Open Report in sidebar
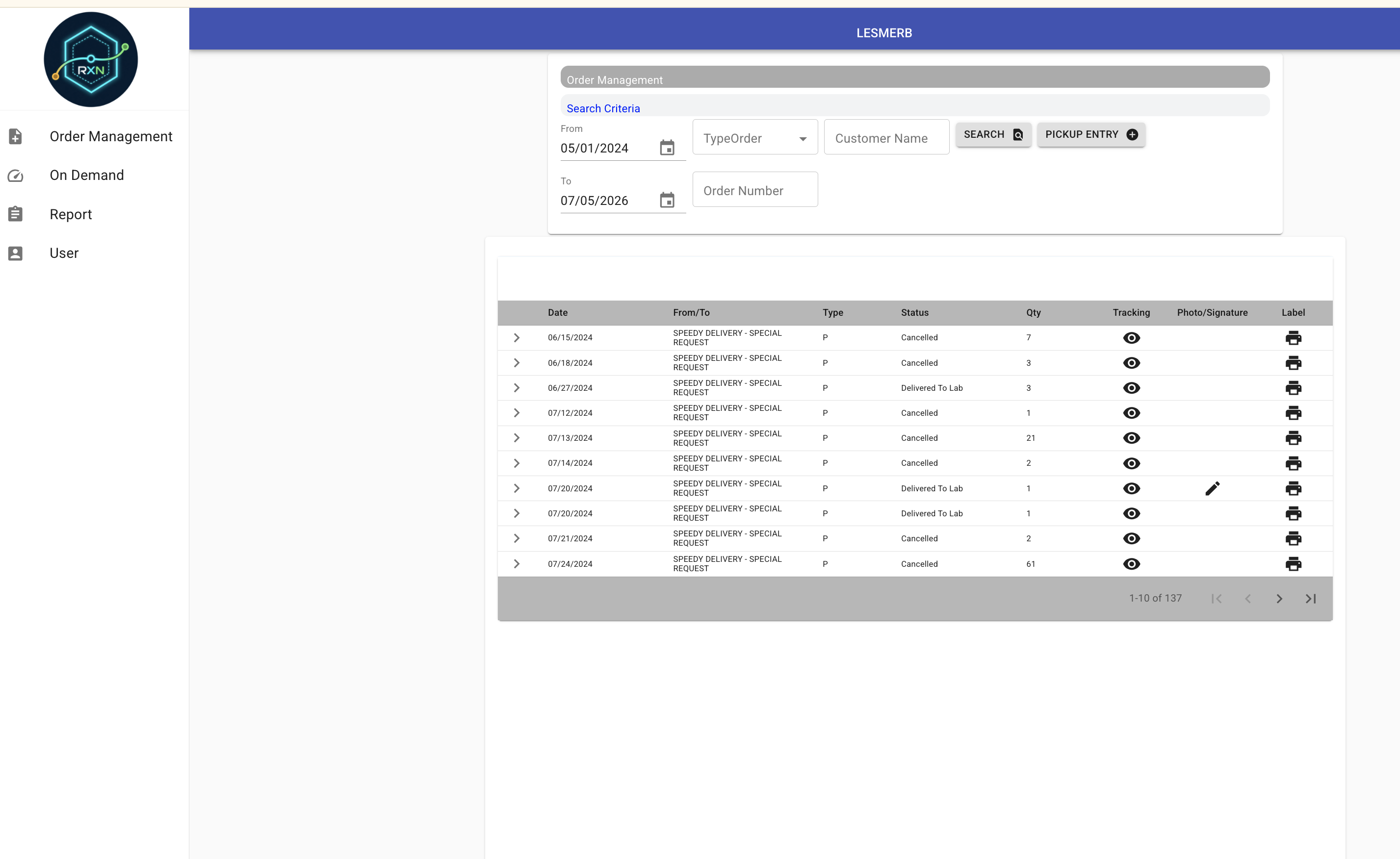This screenshot has width=1400, height=859. tap(94, 214)
